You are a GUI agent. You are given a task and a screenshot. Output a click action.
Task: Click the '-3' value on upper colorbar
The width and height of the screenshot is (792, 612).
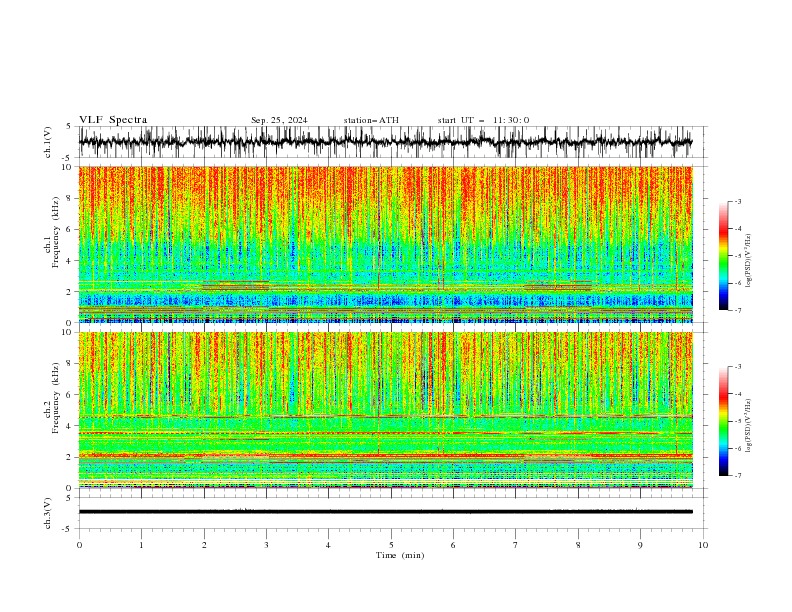click(738, 201)
